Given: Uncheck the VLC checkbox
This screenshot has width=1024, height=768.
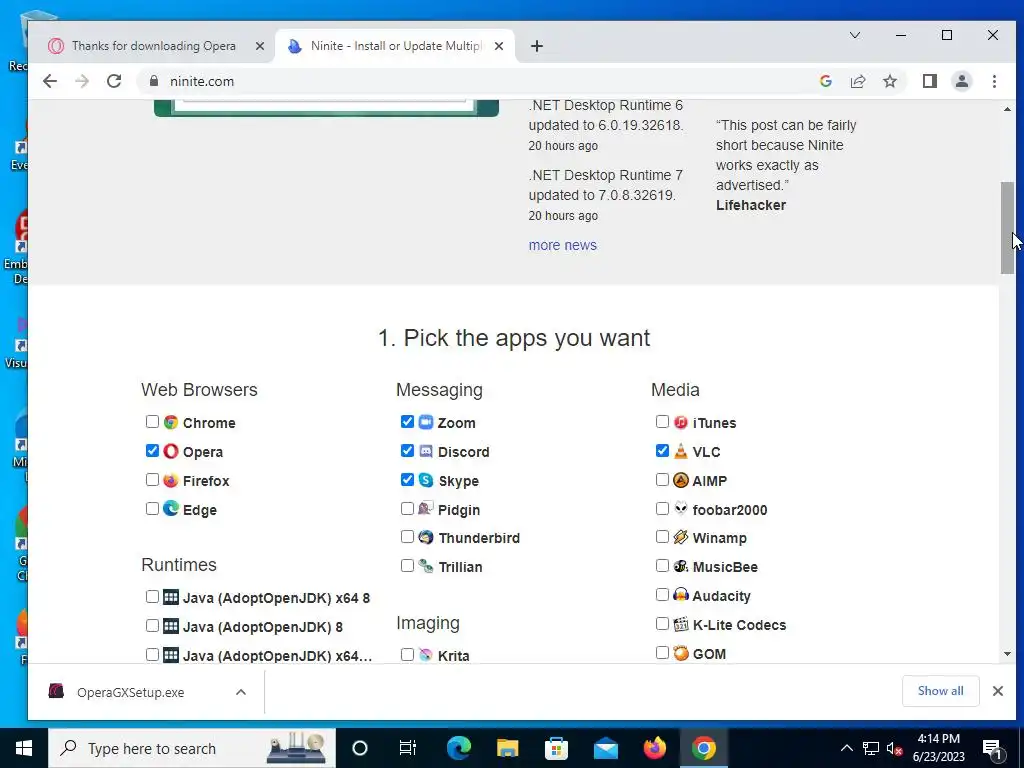Looking at the screenshot, I should (662, 451).
